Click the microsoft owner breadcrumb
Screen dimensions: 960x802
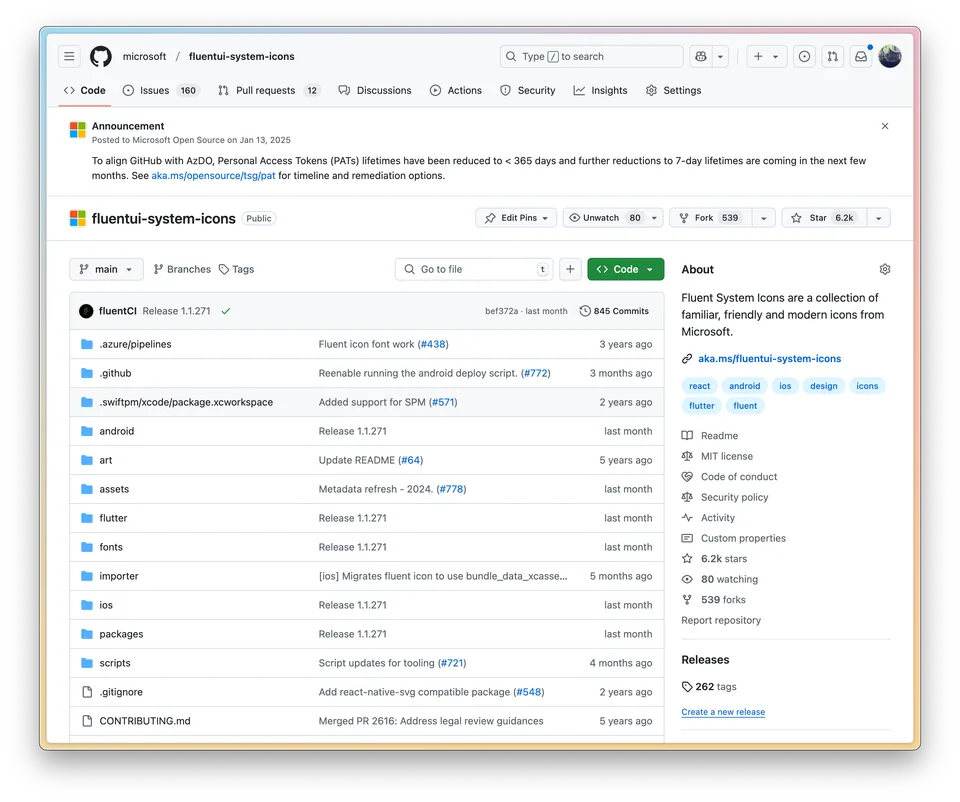(144, 56)
